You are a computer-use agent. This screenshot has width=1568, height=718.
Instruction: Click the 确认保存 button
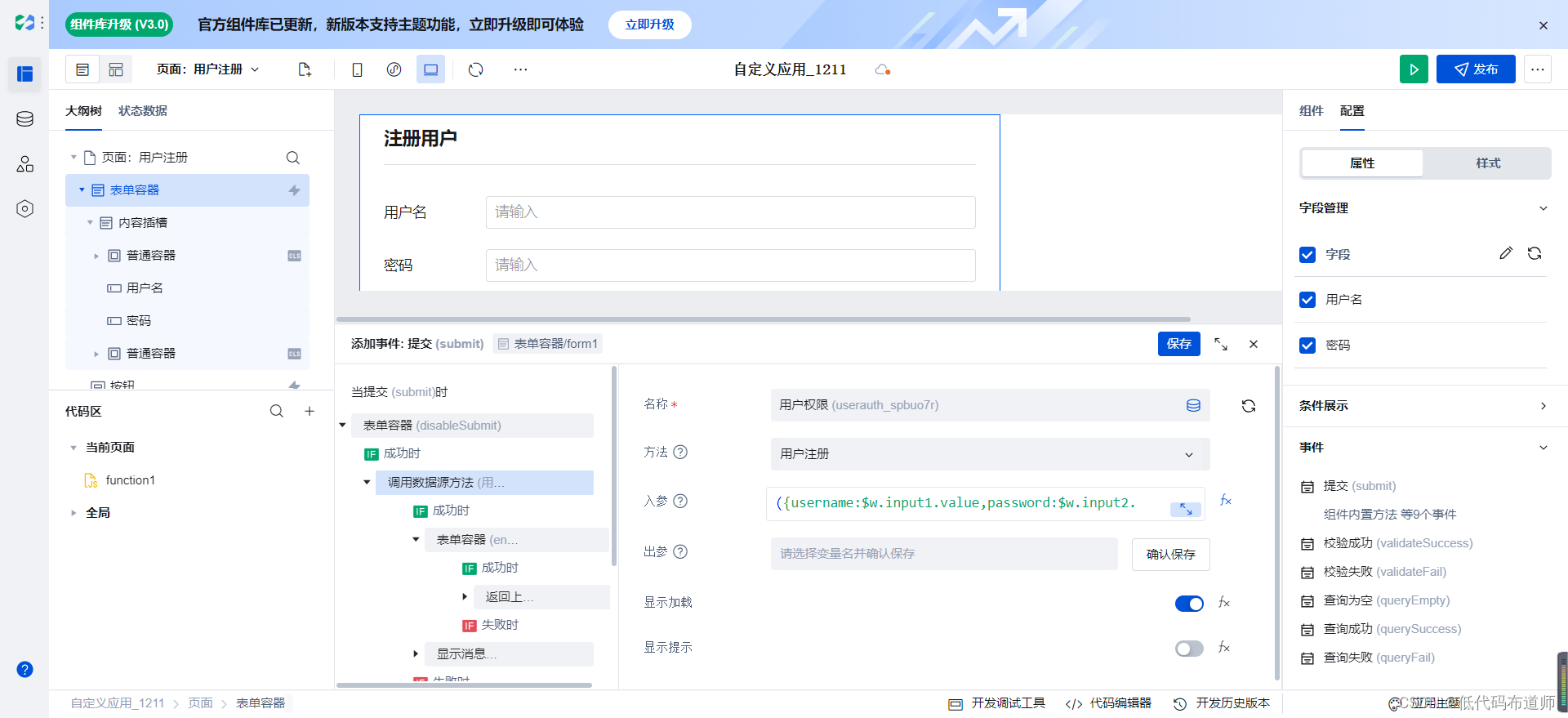coord(1170,555)
